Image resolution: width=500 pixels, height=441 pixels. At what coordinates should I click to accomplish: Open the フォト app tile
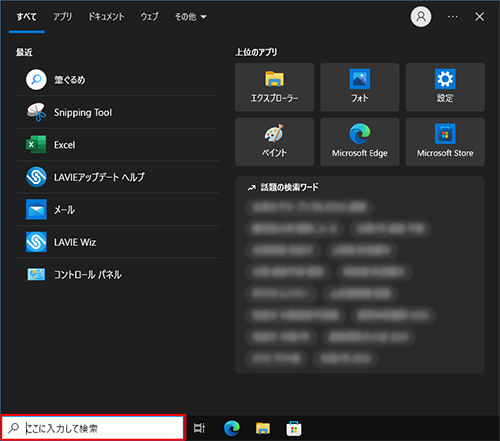[x=360, y=87]
